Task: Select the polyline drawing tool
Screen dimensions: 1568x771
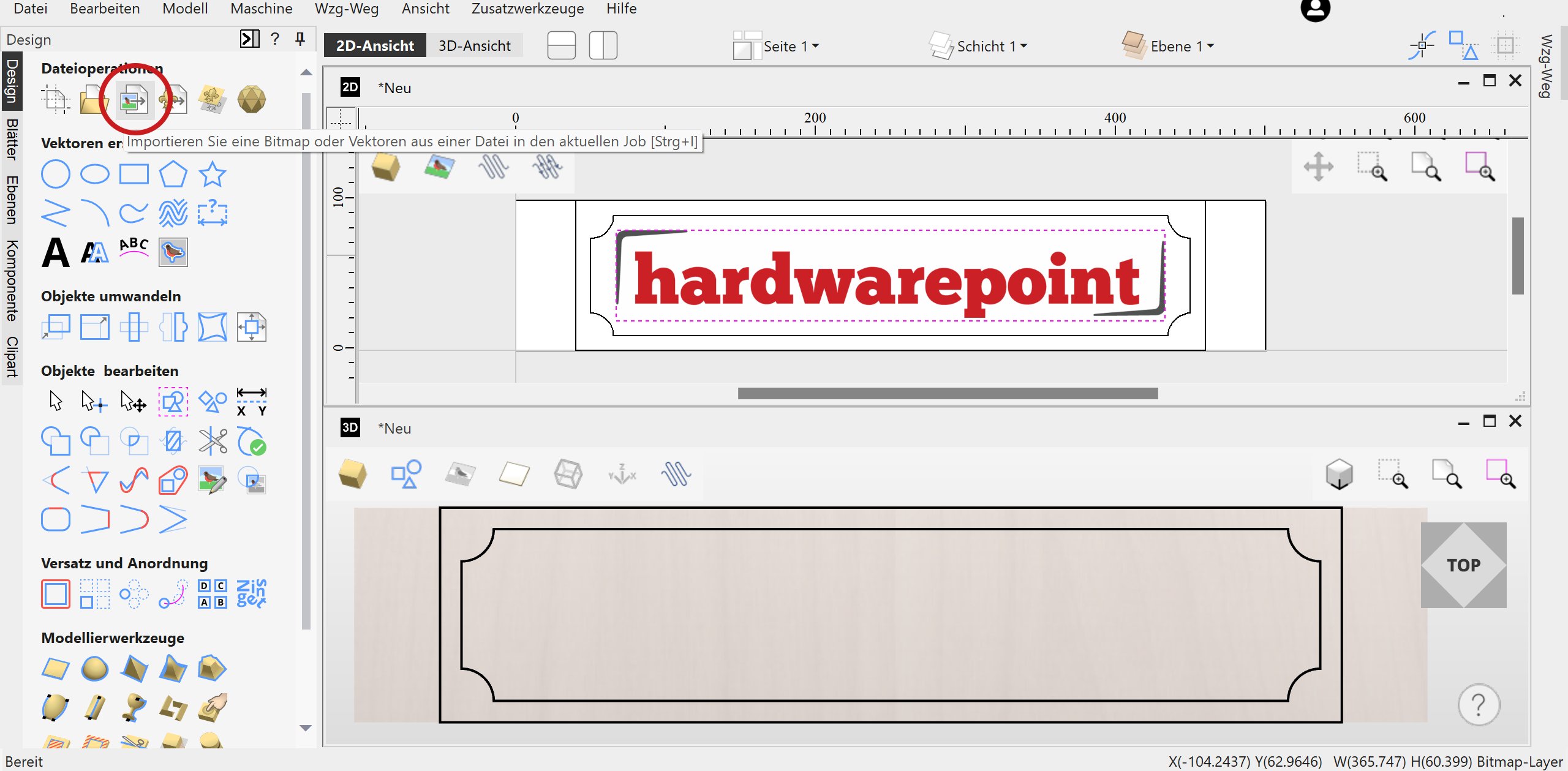Action: (56, 213)
